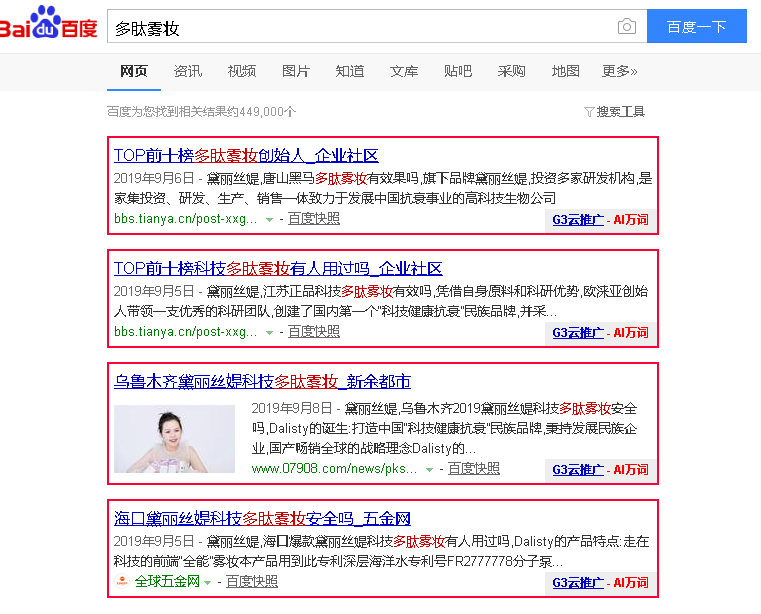Click the www.07908.com/news/pks URL

(334, 469)
